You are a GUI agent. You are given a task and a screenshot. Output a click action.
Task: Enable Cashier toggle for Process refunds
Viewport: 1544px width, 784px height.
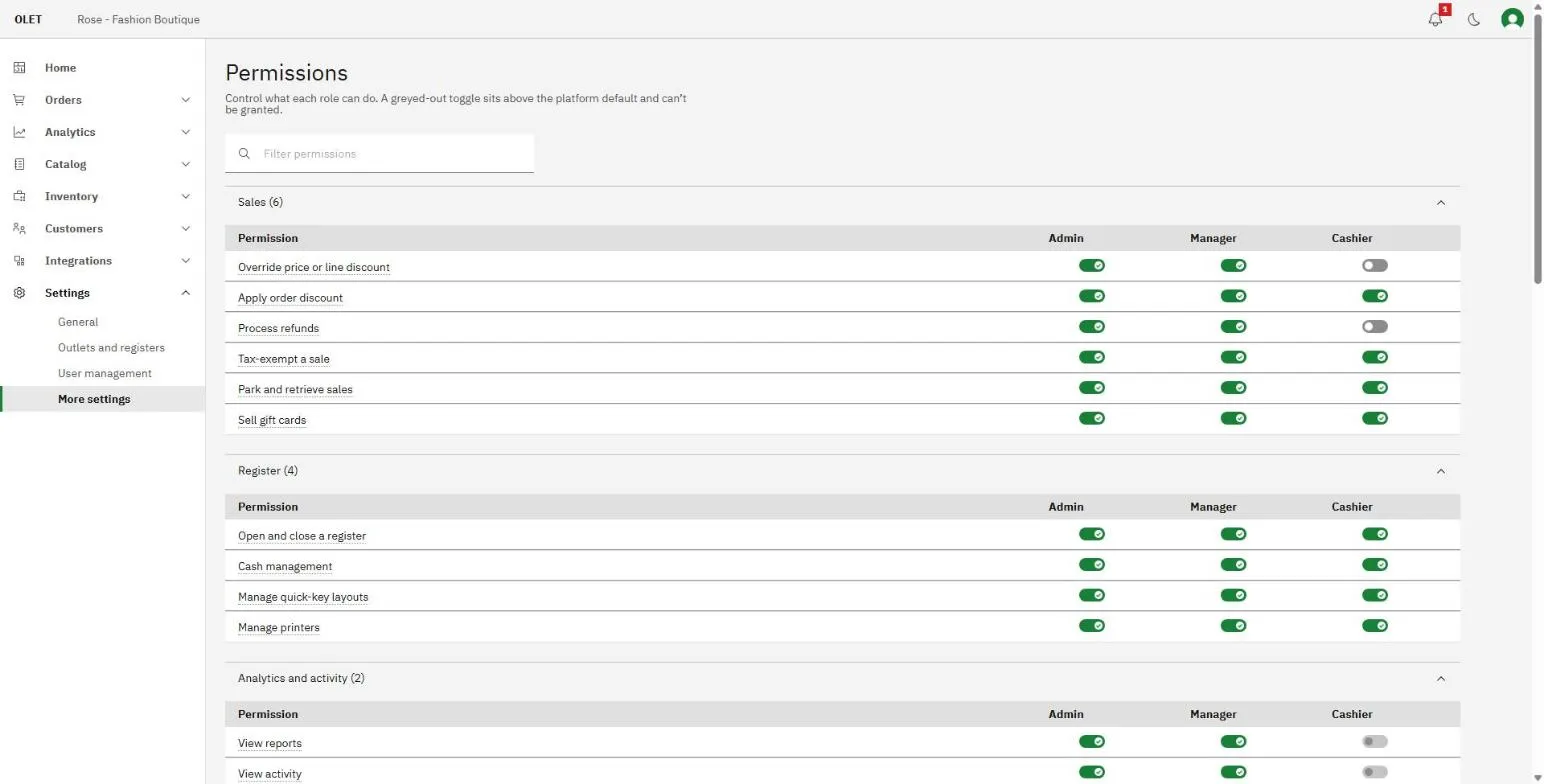pos(1375,327)
